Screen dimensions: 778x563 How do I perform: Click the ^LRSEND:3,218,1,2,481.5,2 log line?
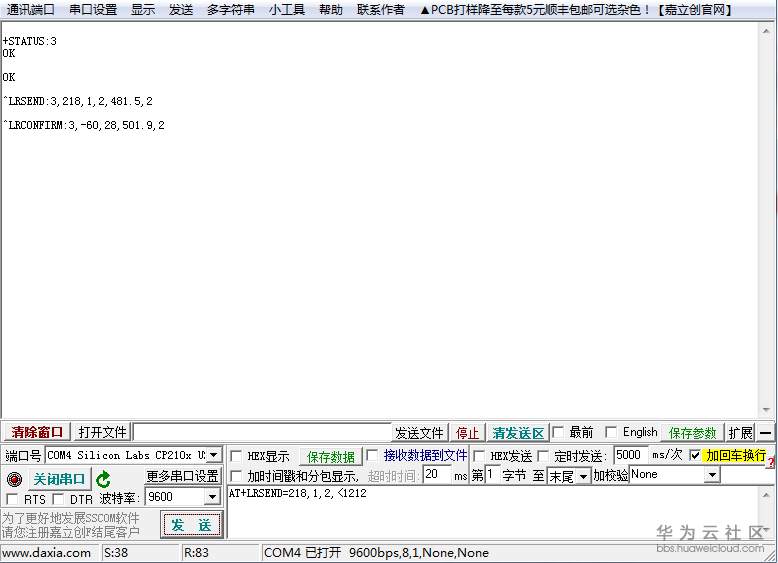click(78, 101)
